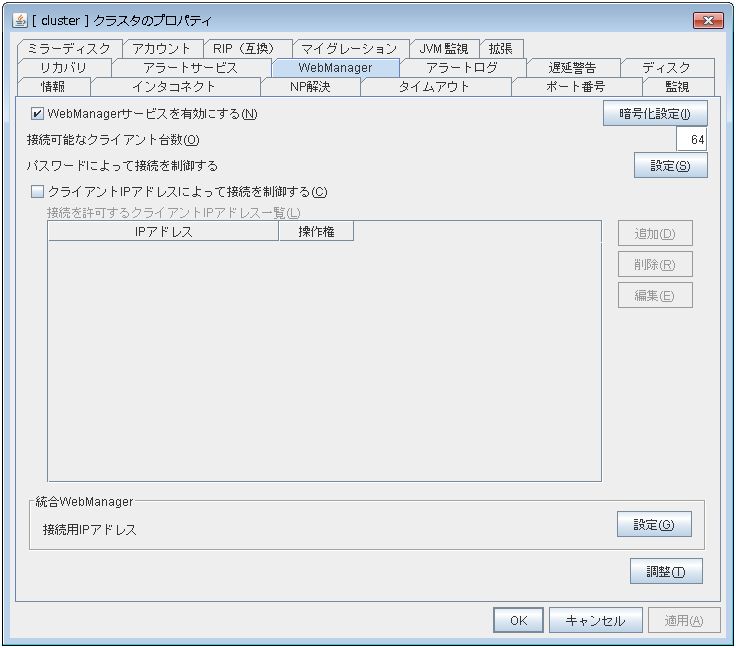Switch to the ミラーディスク tab

(x=69, y=48)
